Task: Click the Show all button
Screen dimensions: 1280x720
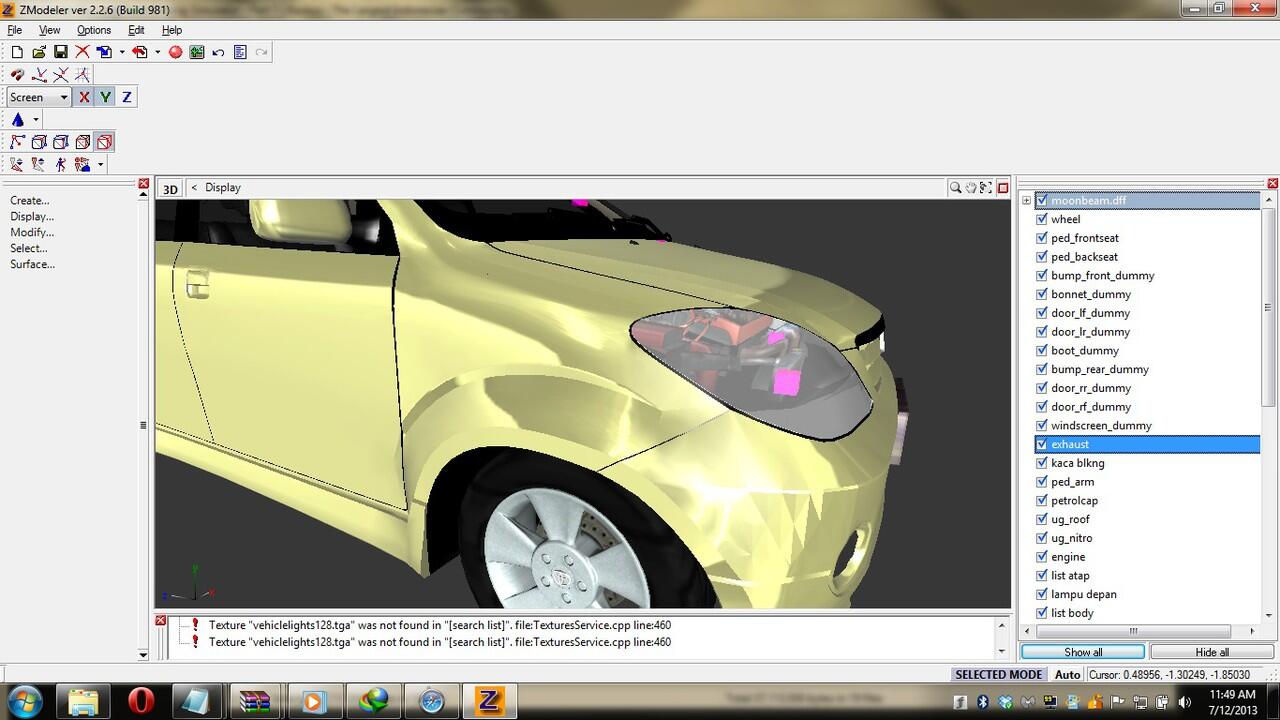Action: click(x=1083, y=652)
